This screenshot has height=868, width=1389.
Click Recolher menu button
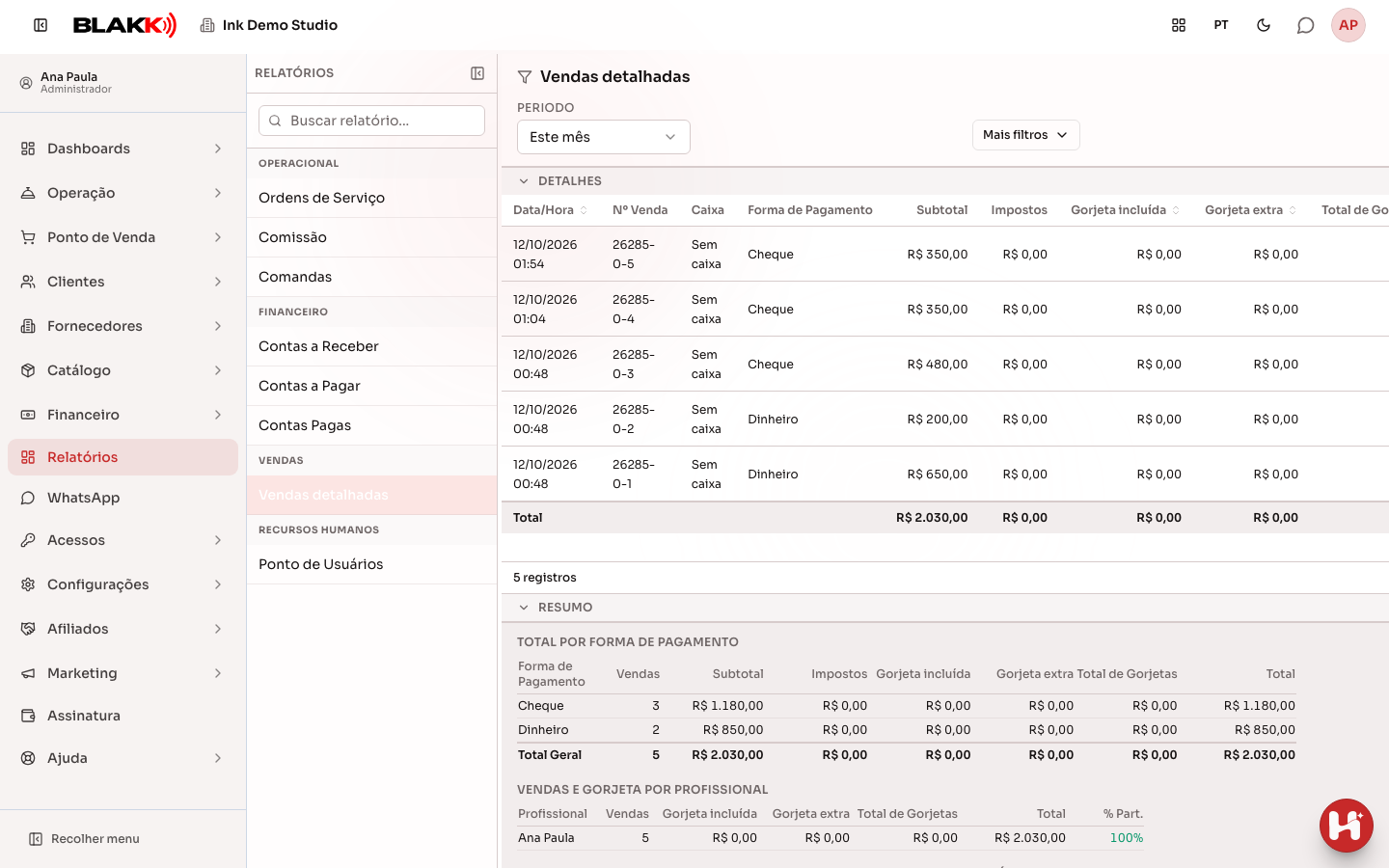(84, 839)
